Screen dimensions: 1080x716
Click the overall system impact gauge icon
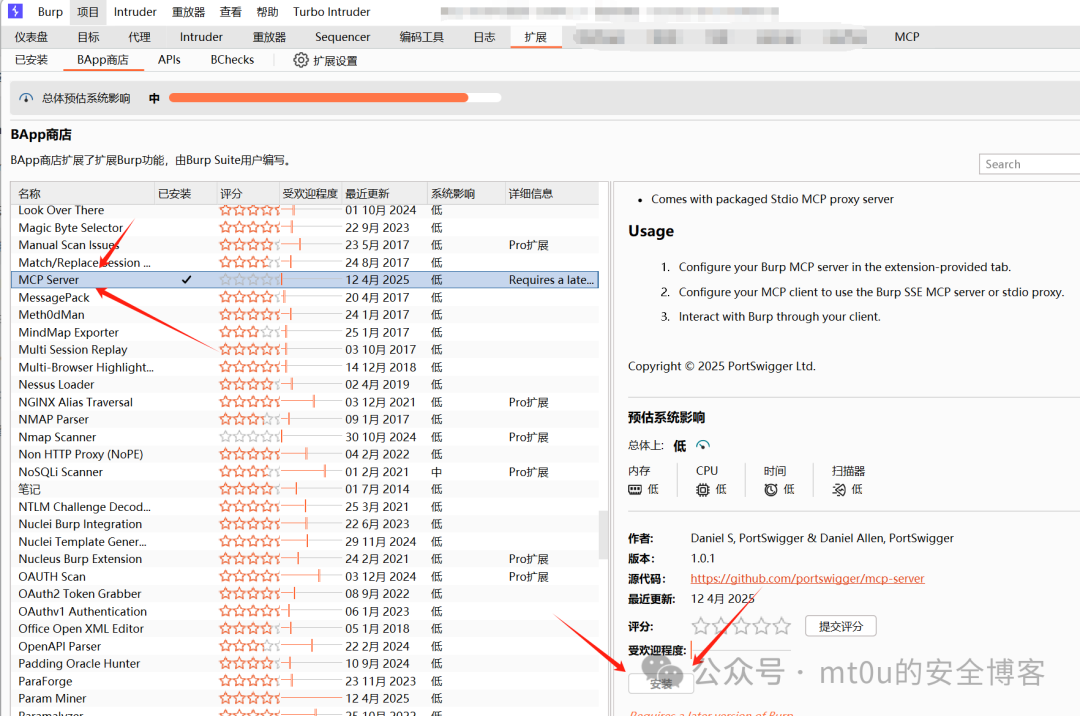(x=26, y=98)
